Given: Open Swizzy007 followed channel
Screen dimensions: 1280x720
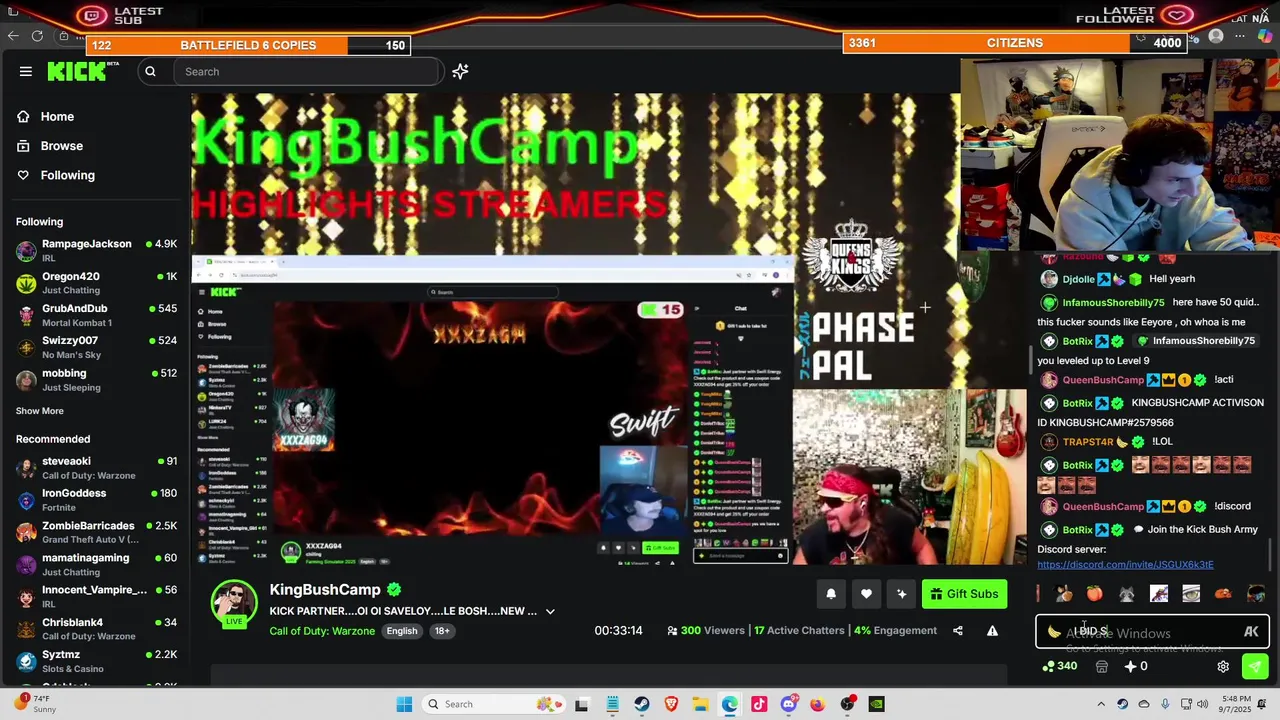Looking at the screenshot, I should click(95, 347).
